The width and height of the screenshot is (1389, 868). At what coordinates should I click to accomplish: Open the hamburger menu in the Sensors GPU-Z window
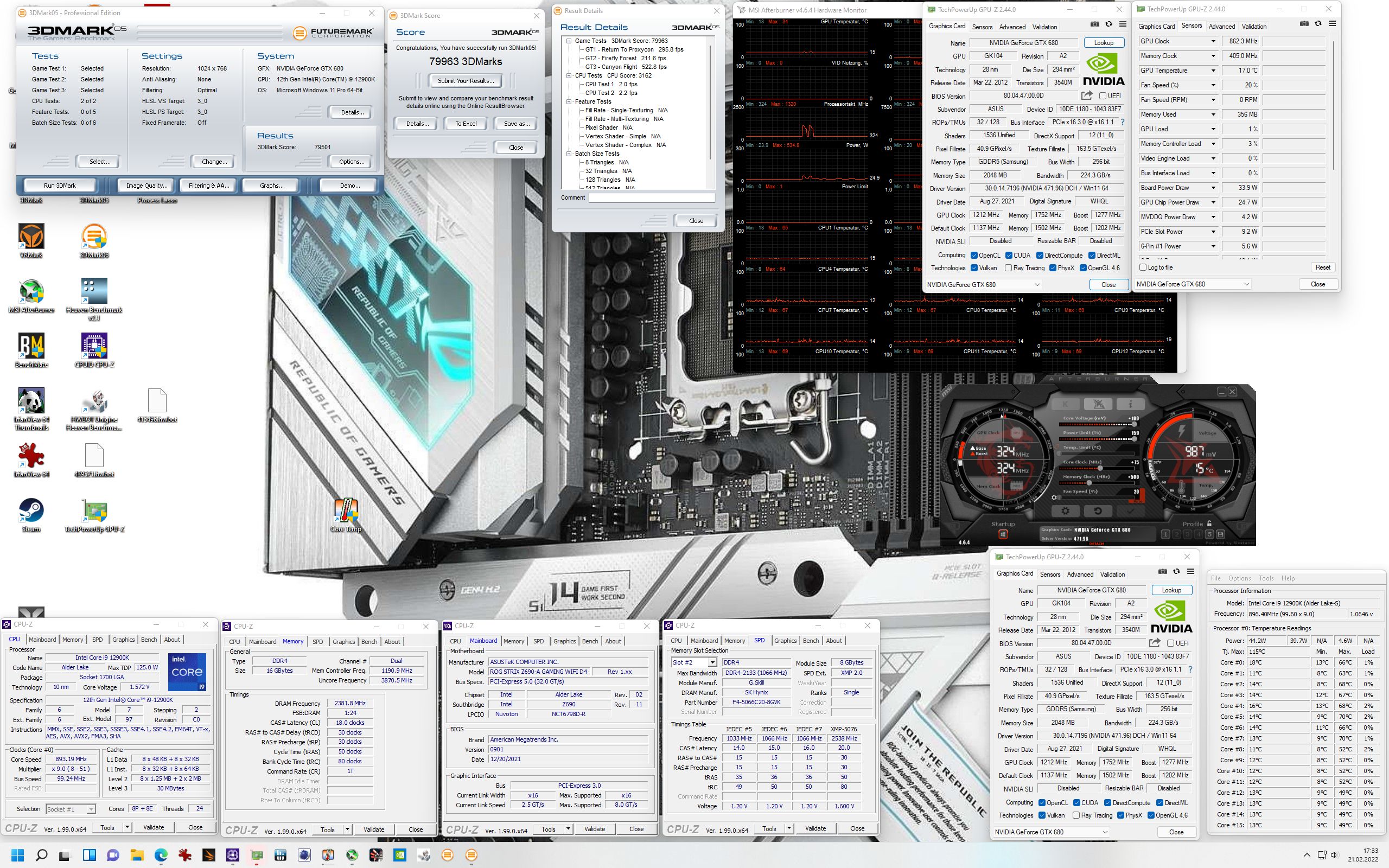tap(1332, 23)
